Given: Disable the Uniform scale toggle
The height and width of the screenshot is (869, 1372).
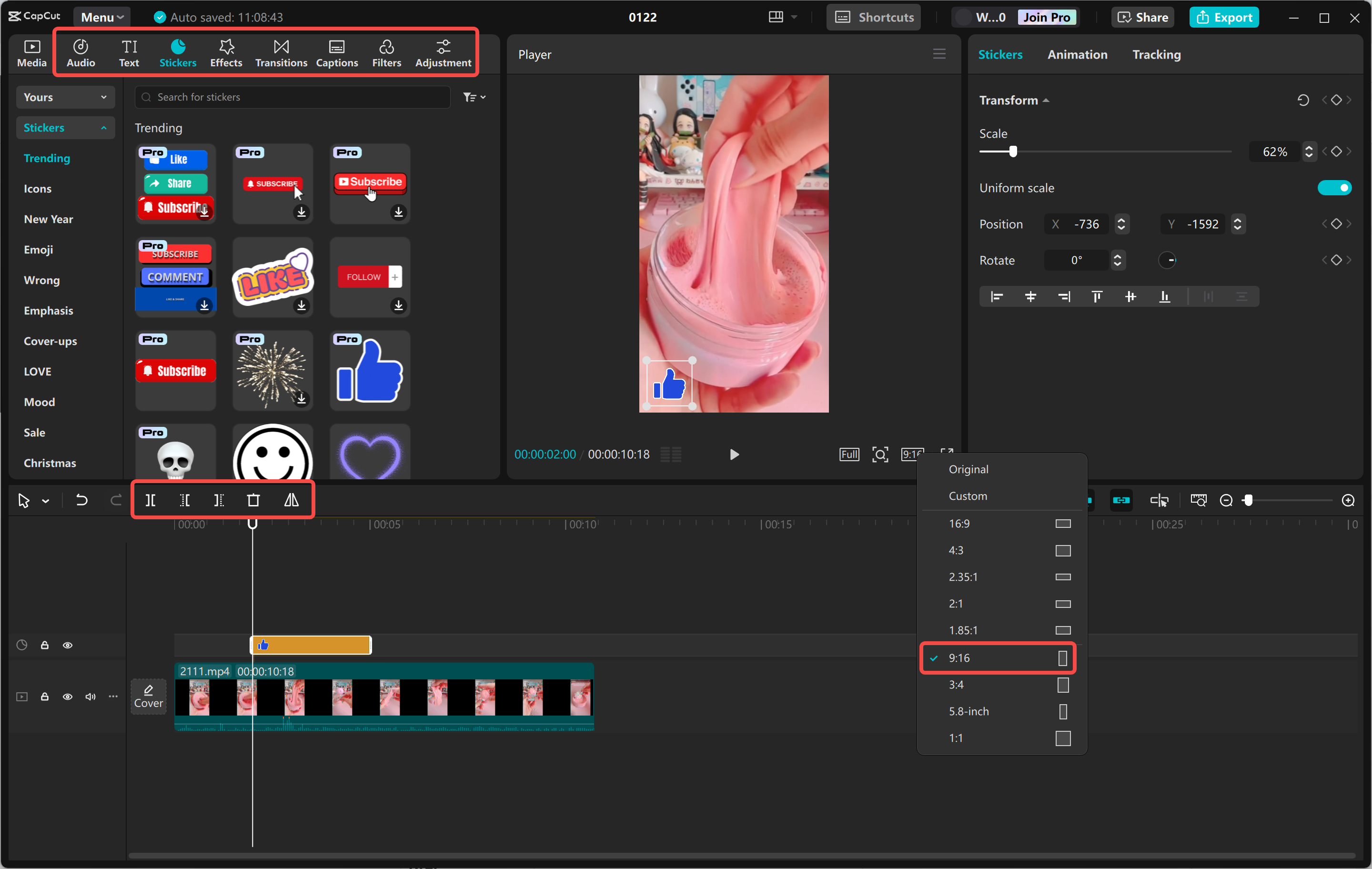Looking at the screenshot, I should coord(1335,188).
